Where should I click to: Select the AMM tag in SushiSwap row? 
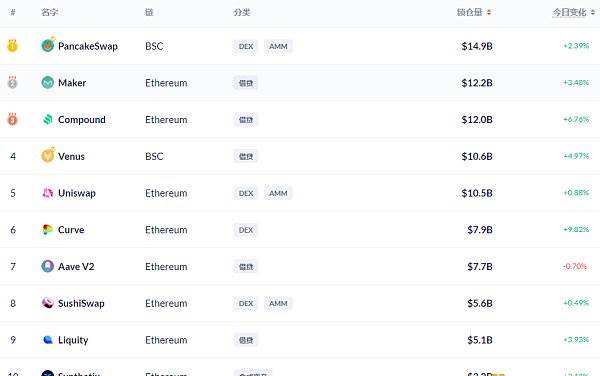point(278,303)
